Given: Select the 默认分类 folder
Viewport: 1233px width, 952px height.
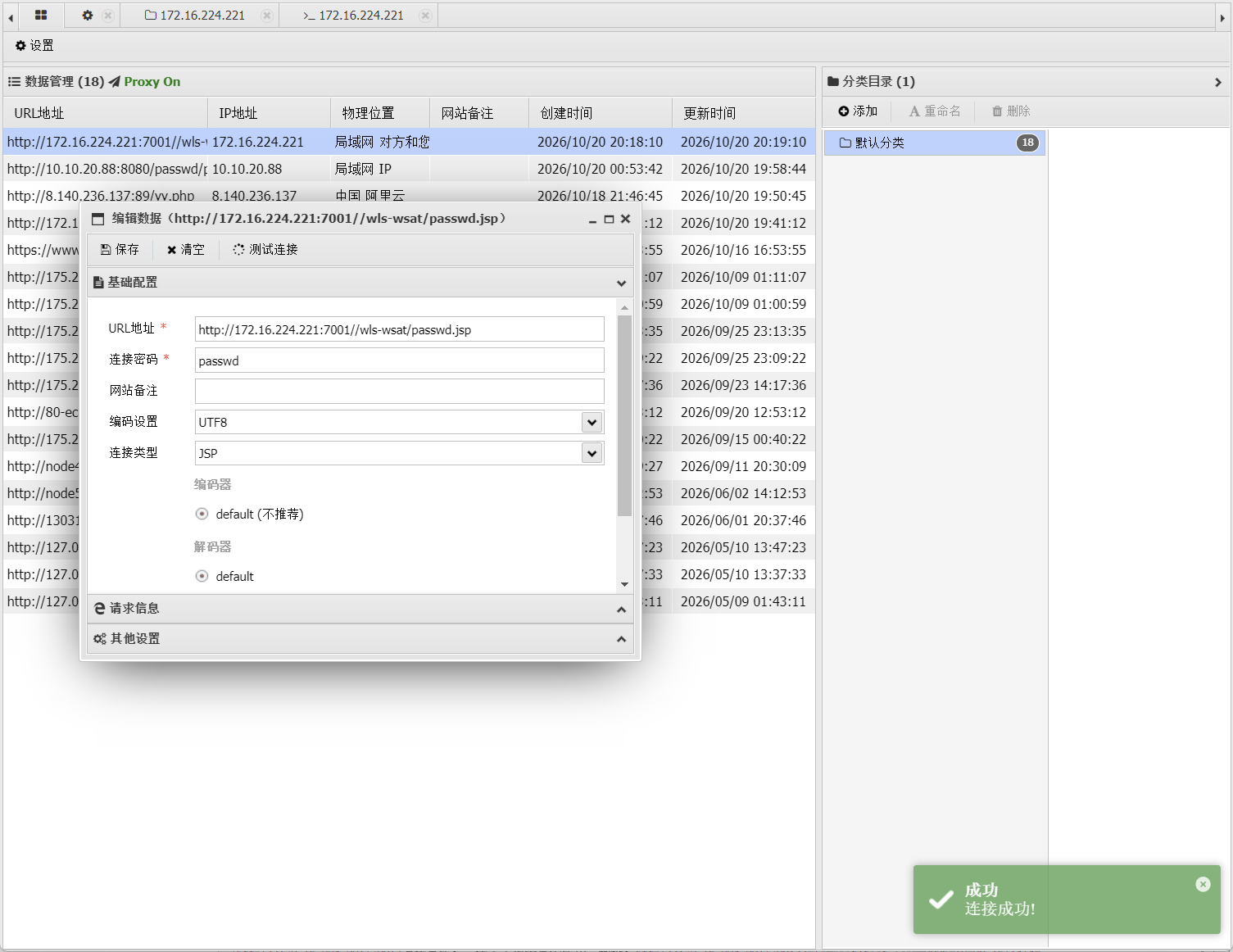Looking at the screenshot, I should click(x=935, y=143).
